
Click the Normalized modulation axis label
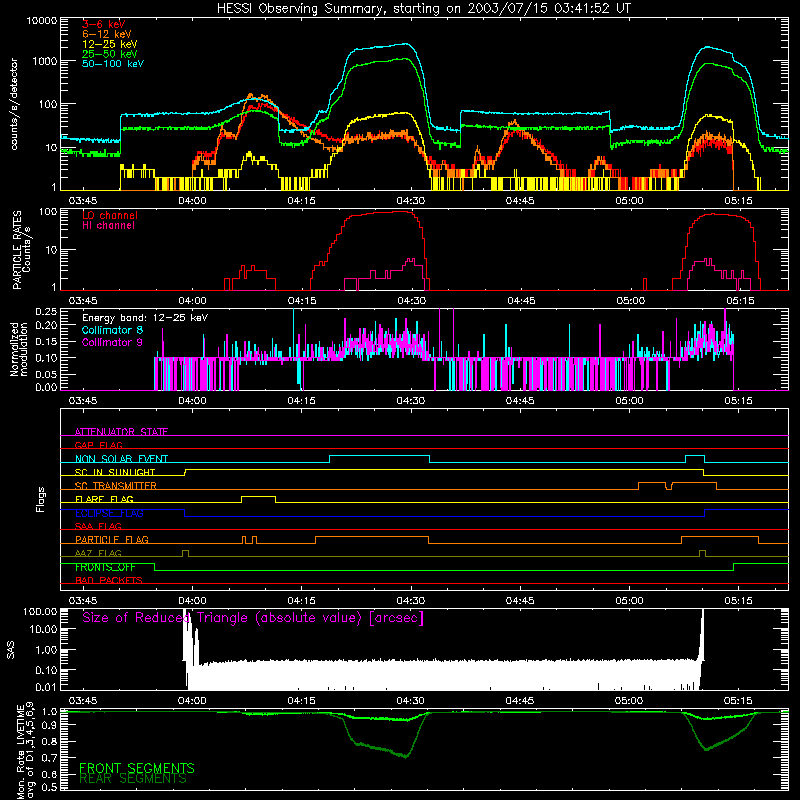pyautogui.click(x=18, y=349)
